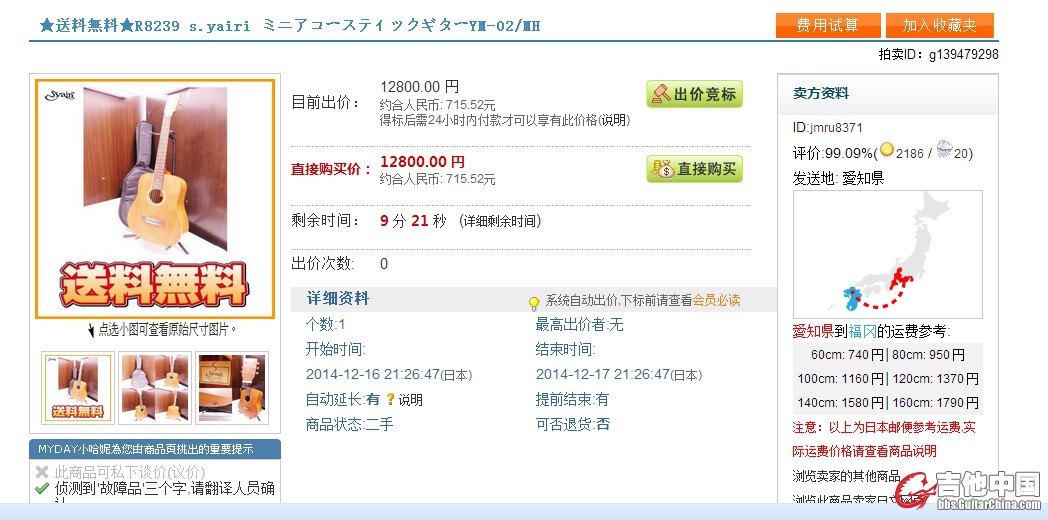Screen dimensions: 1048x520
Task: Click the green checkmark icon in tips
Action: [x=42, y=488]
